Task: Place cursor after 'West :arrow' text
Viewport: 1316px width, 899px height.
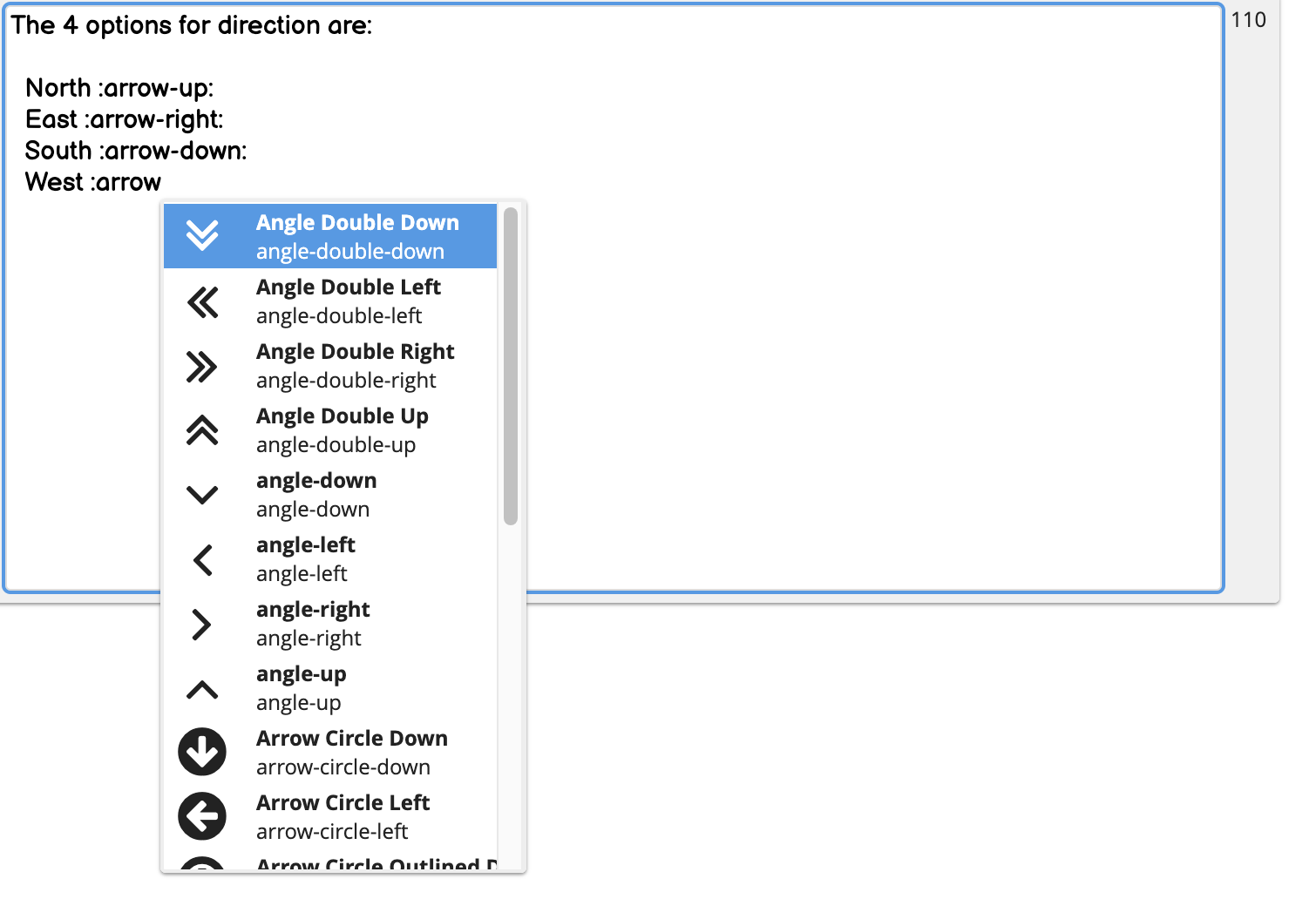Action: click(163, 182)
